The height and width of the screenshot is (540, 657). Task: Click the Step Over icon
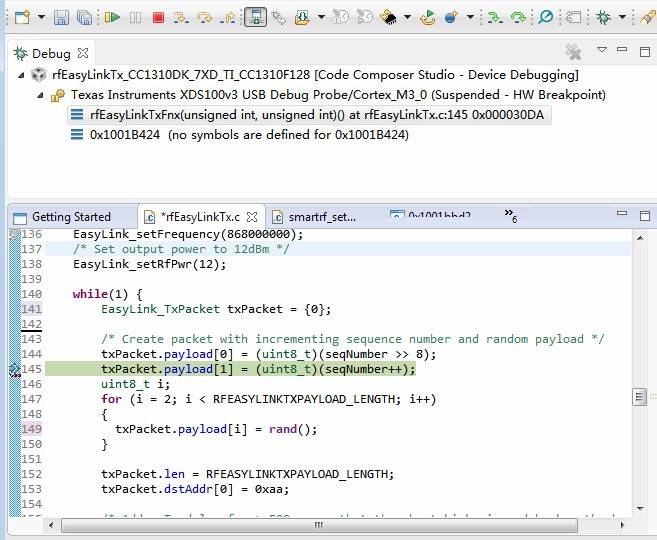pyautogui.click(x=204, y=18)
